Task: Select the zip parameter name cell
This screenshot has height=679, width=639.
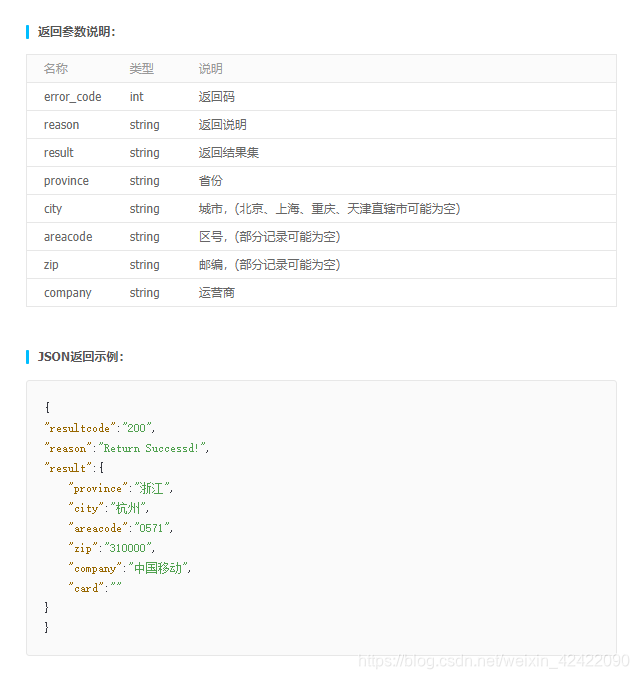Action: (x=51, y=265)
